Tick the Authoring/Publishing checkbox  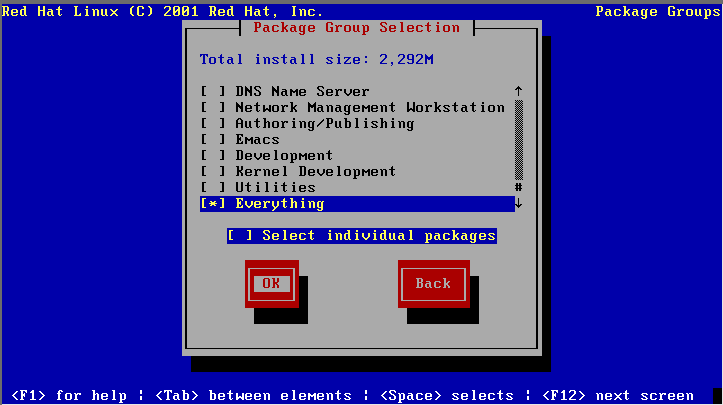[x=213, y=124]
